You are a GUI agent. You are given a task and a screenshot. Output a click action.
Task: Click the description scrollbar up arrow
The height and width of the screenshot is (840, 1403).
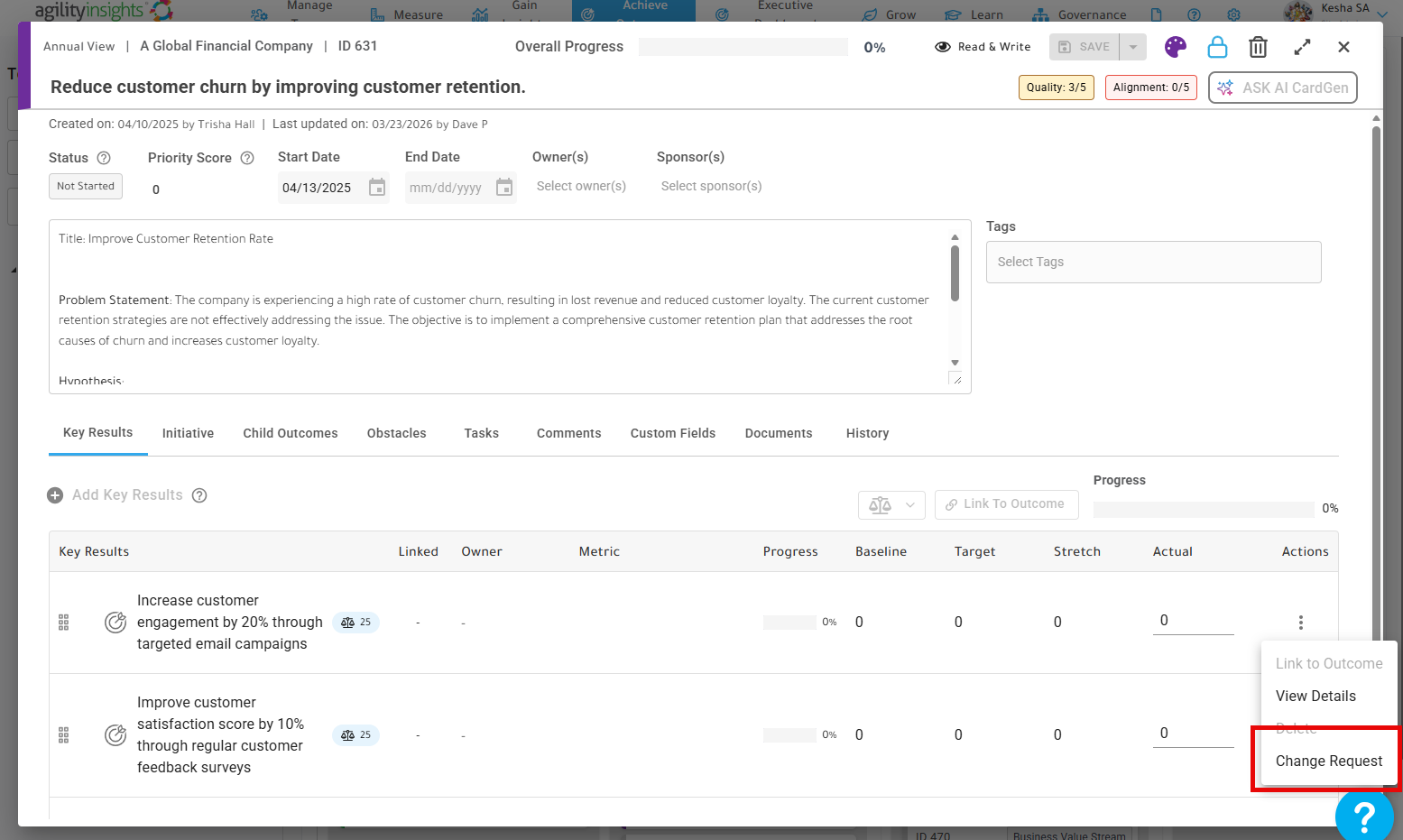tap(955, 237)
